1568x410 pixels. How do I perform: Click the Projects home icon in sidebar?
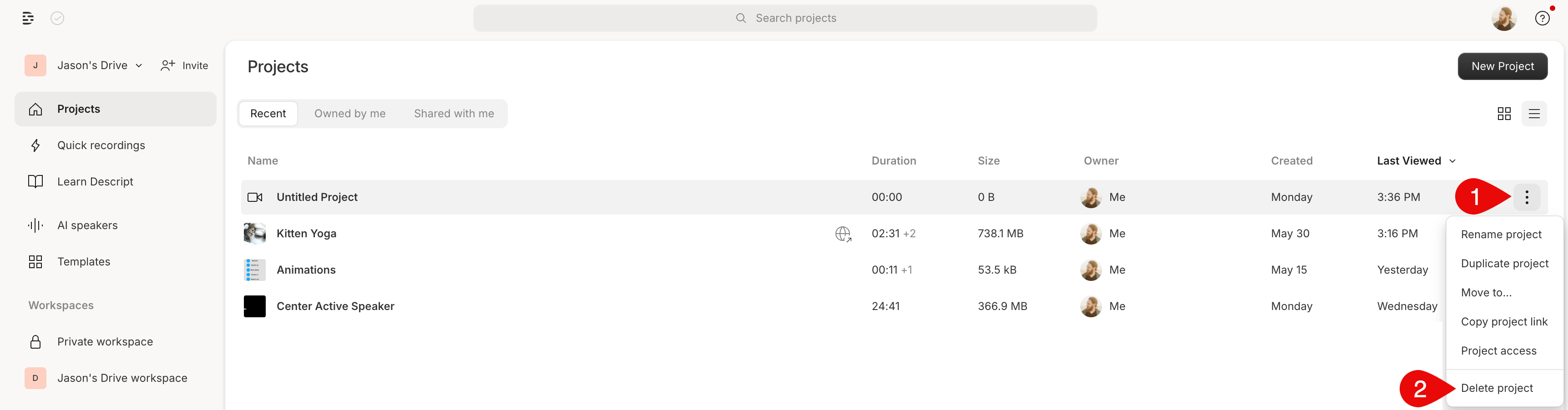35,109
